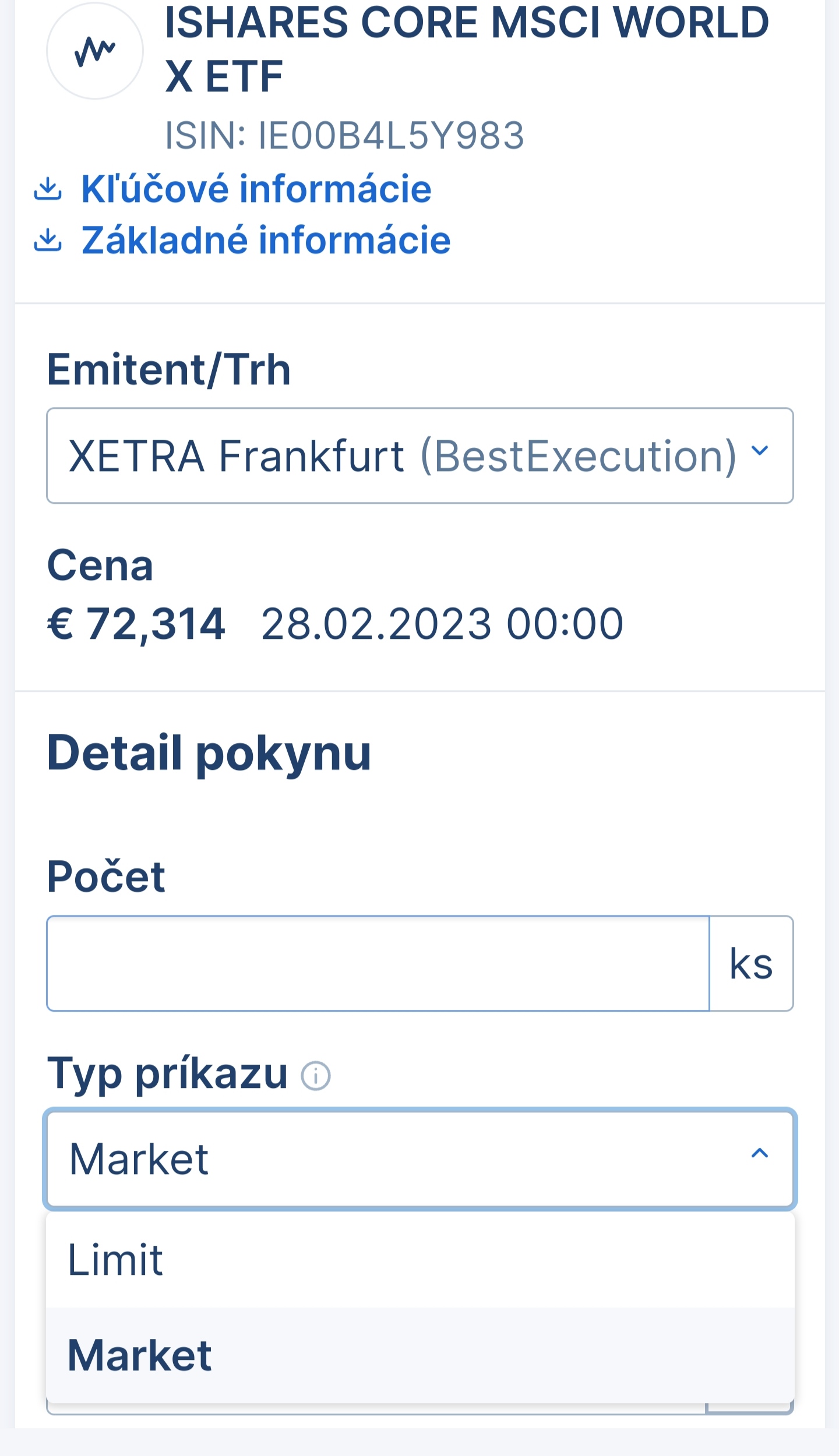The height and width of the screenshot is (1456, 839).
Task: Click chevron arrow in Emitent/Trh dropdown
Action: click(760, 450)
